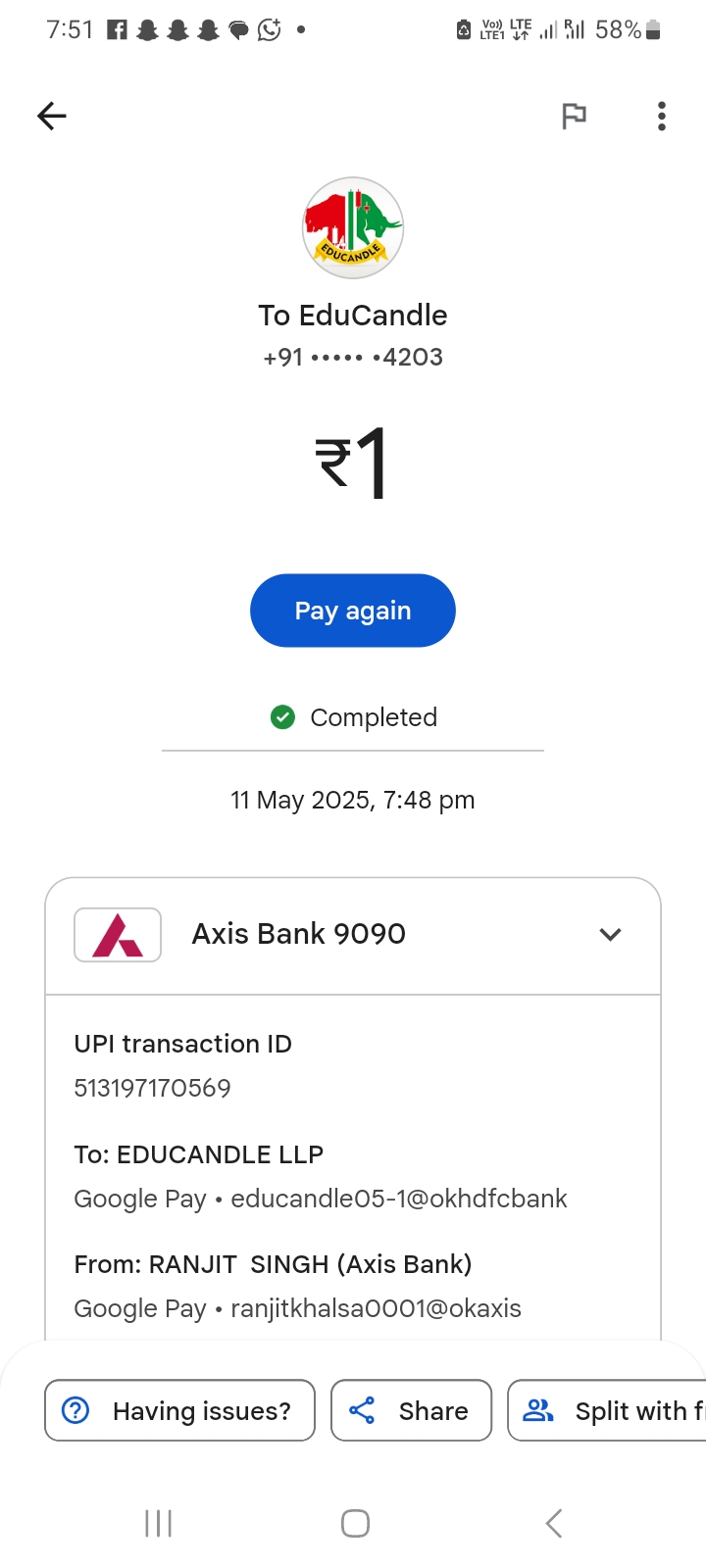The image size is (706, 1568).
Task: Tap the UPI transaction ID number
Action: point(153,1088)
